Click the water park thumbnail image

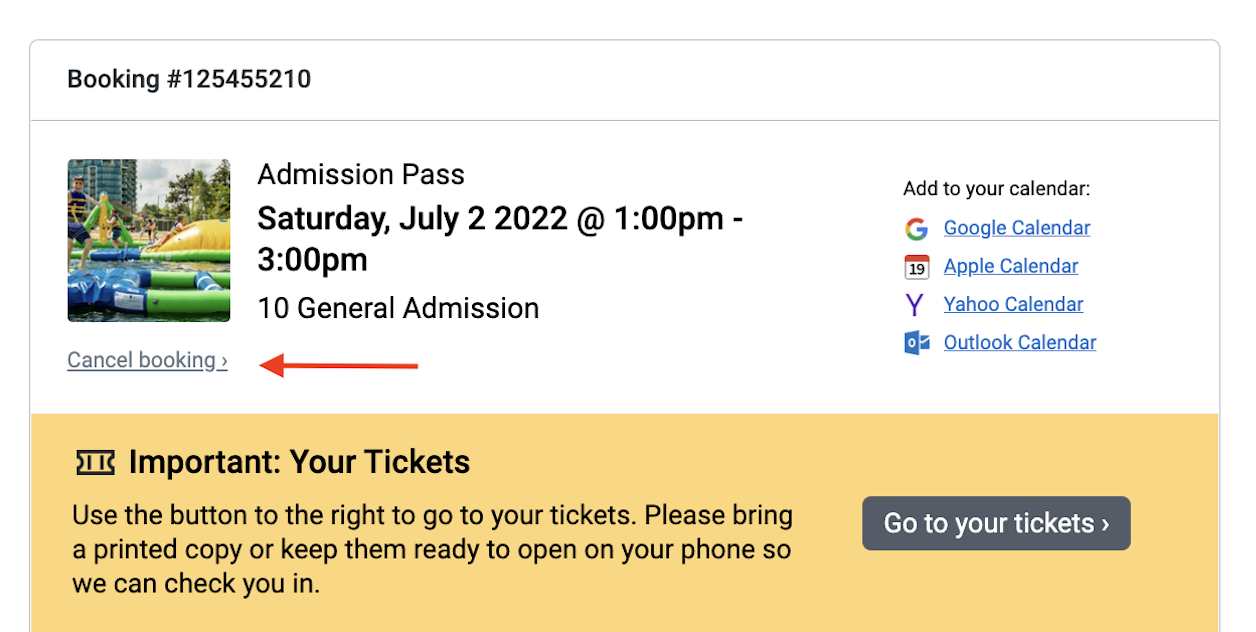click(149, 241)
